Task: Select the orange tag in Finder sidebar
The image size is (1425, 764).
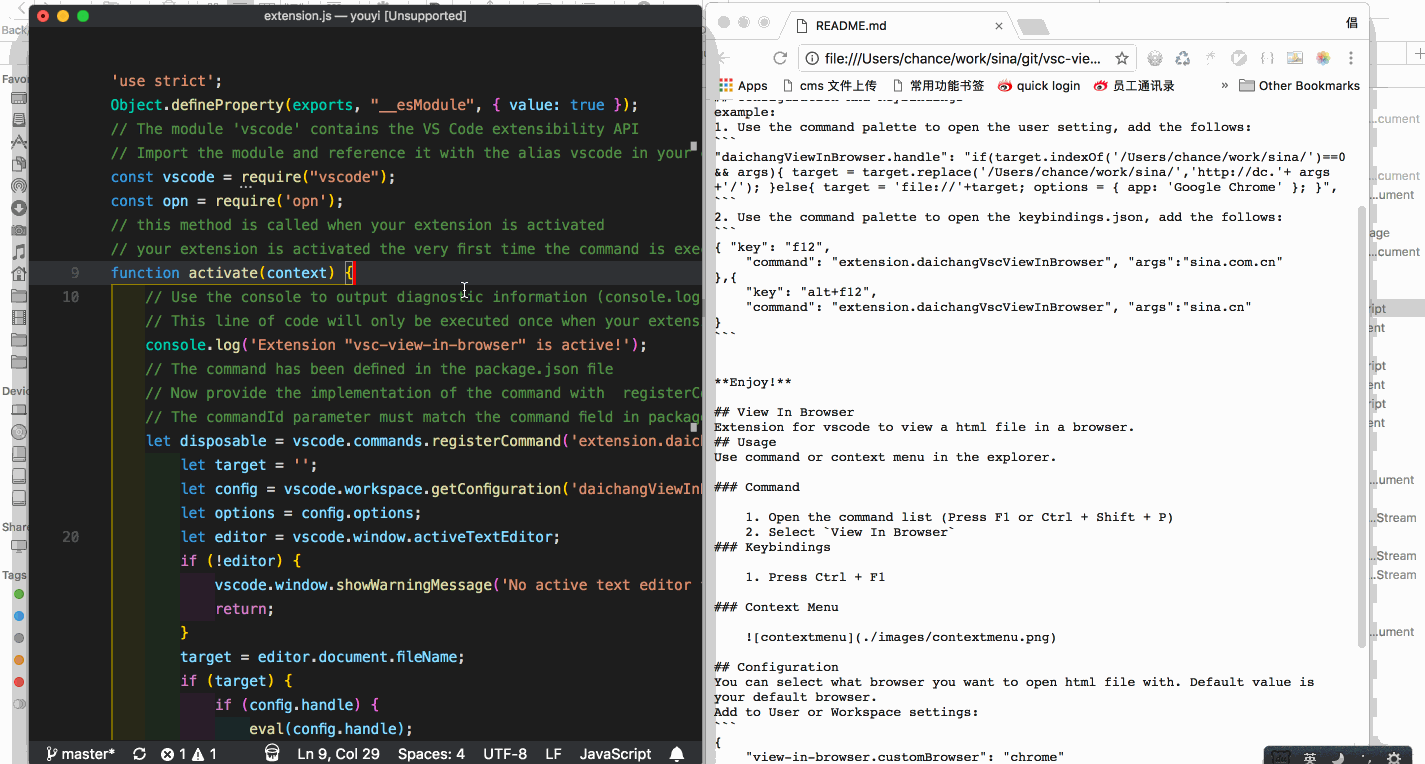Action: 18,660
